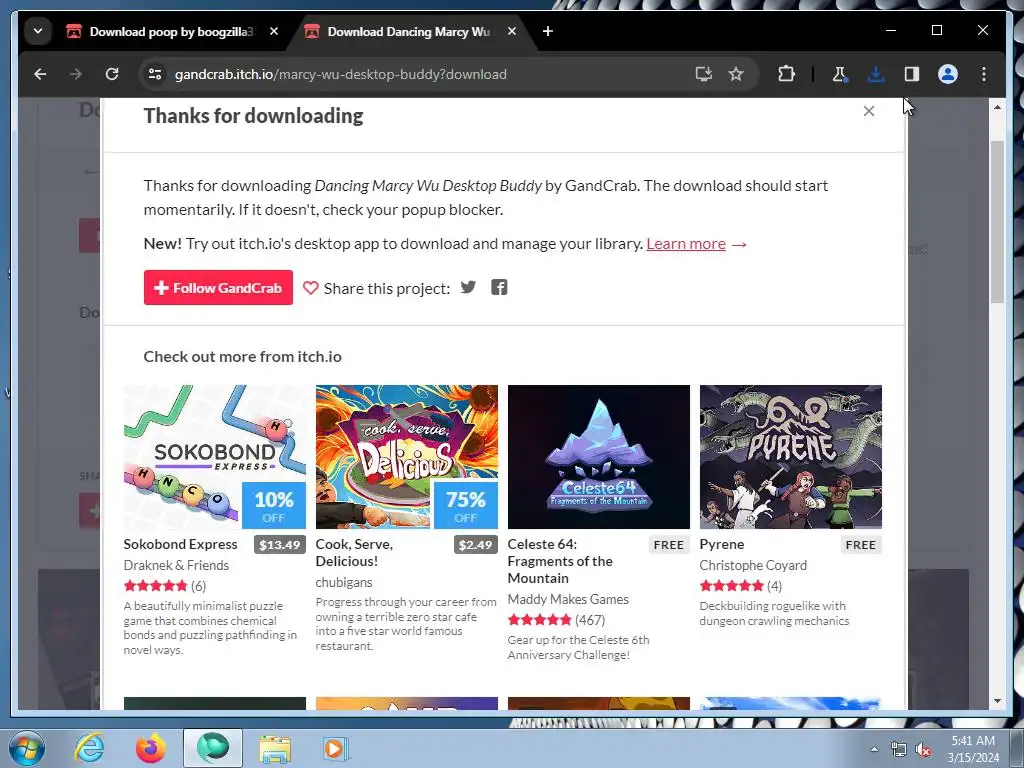Toggle the browser side panel
This screenshot has width=1024, height=768.
pos(912,74)
